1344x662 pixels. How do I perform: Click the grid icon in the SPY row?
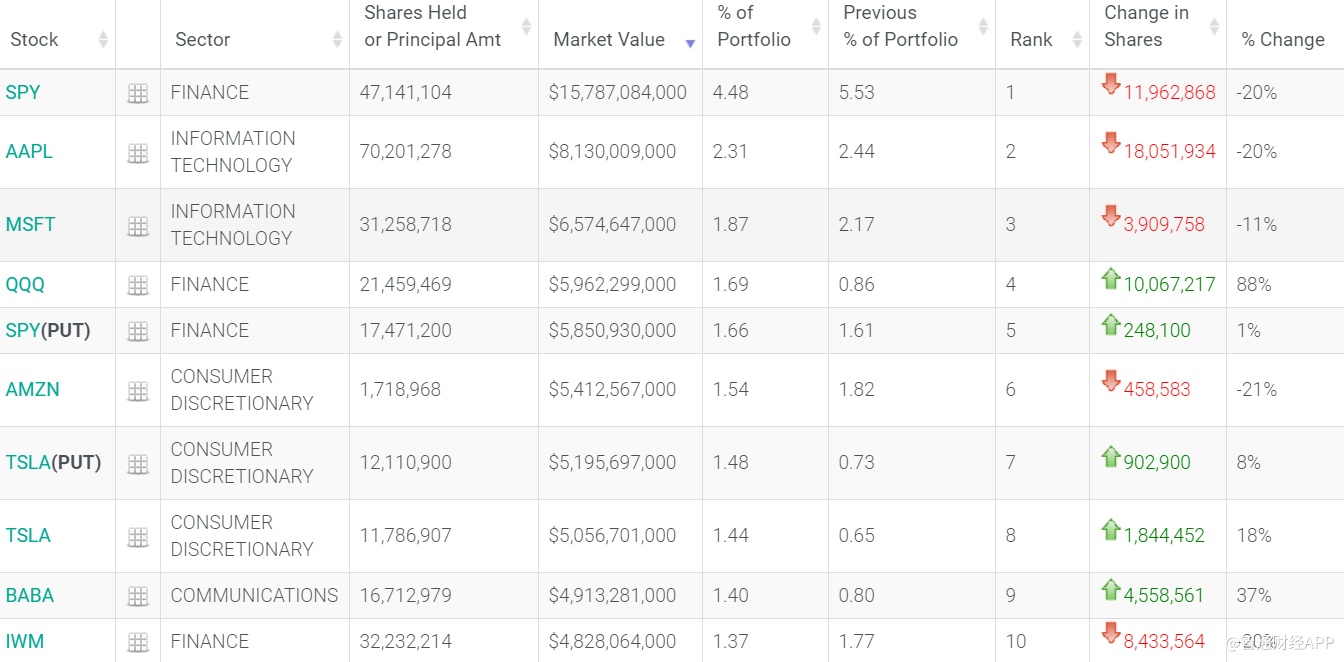tap(138, 93)
